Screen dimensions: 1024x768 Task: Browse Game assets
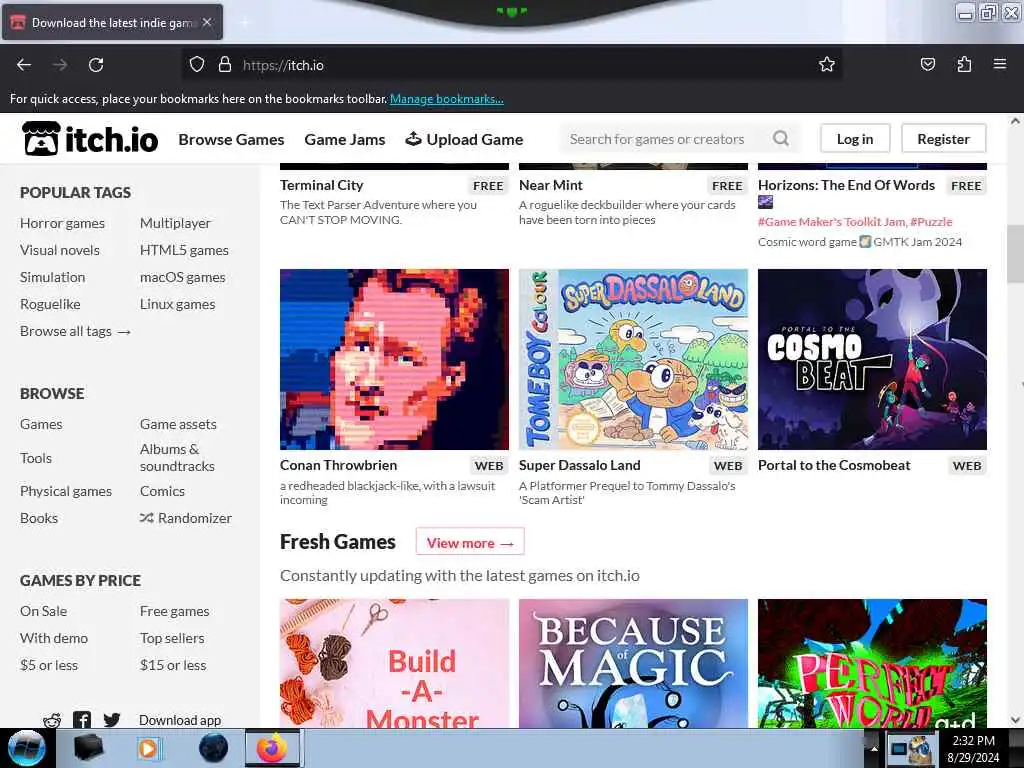point(178,424)
